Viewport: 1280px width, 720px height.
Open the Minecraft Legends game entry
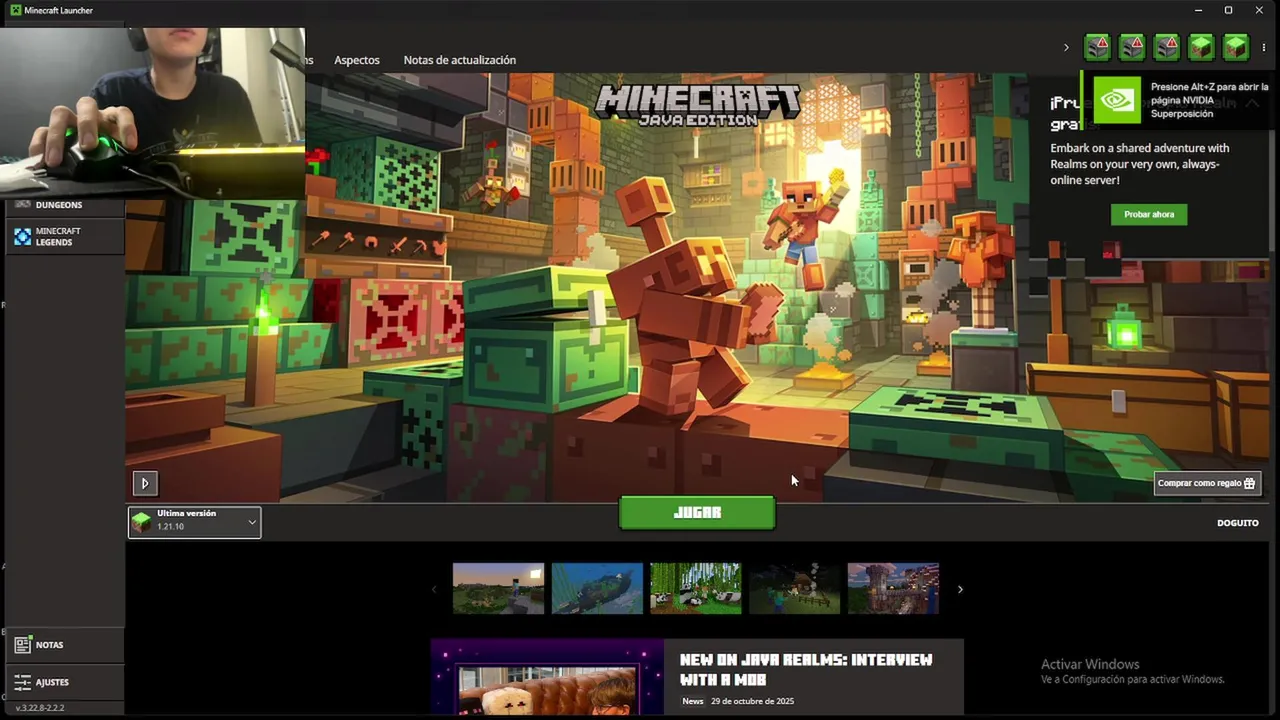pos(65,236)
